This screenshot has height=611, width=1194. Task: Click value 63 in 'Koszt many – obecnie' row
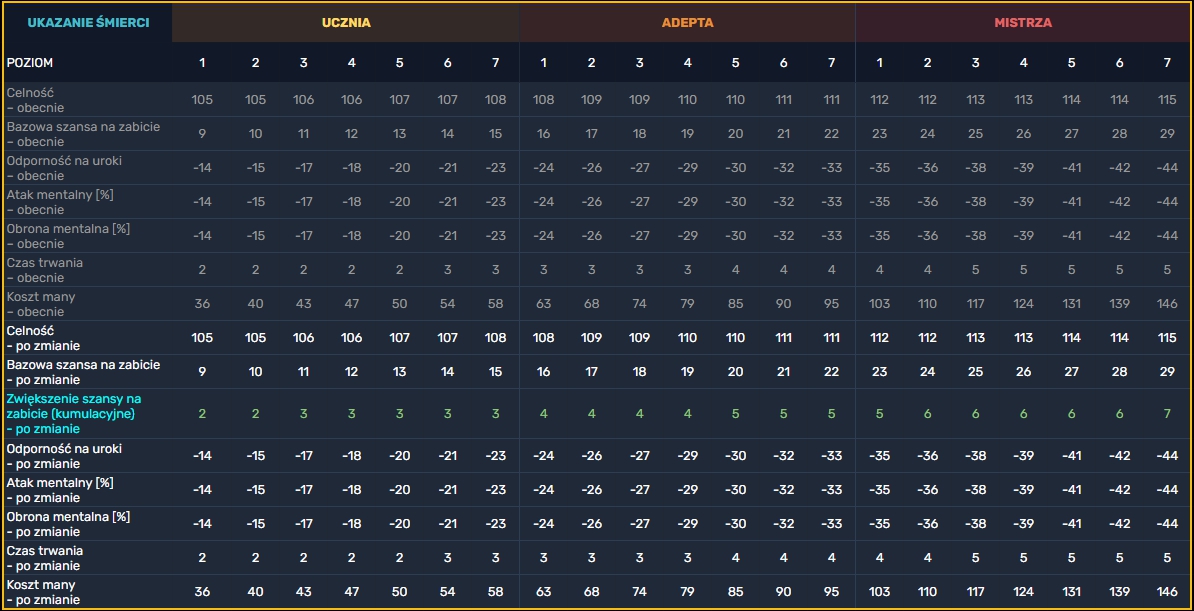click(x=544, y=303)
